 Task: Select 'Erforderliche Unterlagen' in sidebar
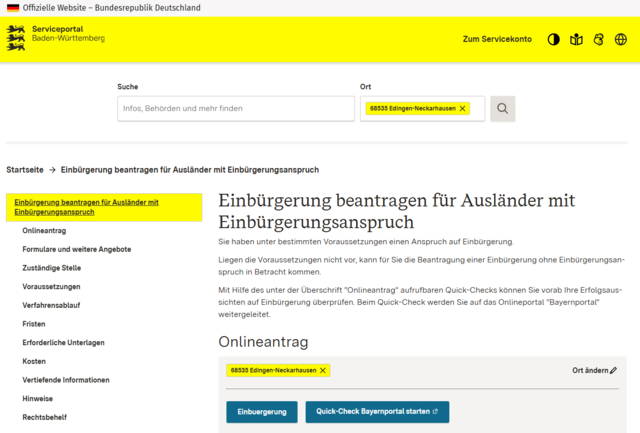tap(66, 342)
